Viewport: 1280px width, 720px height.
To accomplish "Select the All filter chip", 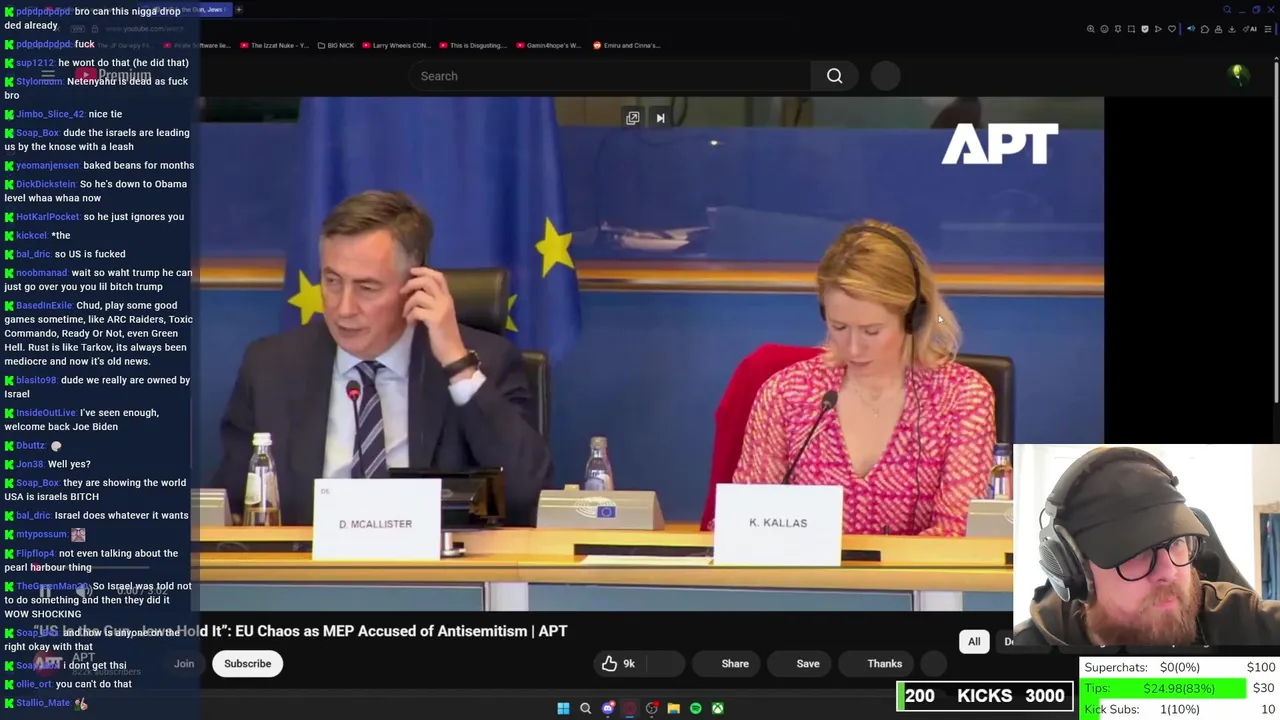I will (974, 641).
